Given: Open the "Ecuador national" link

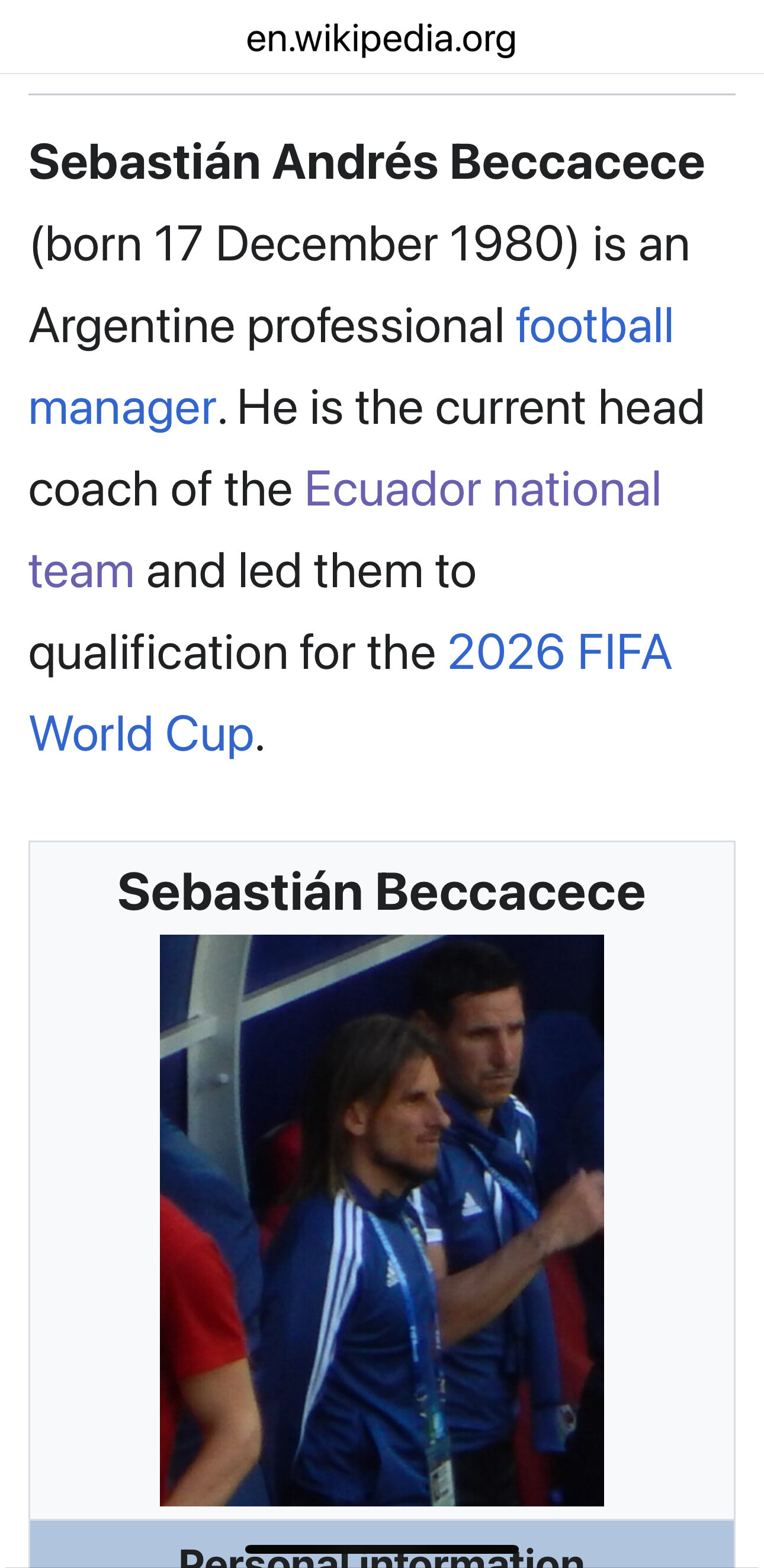Looking at the screenshot, I should [x=482, y=489].
